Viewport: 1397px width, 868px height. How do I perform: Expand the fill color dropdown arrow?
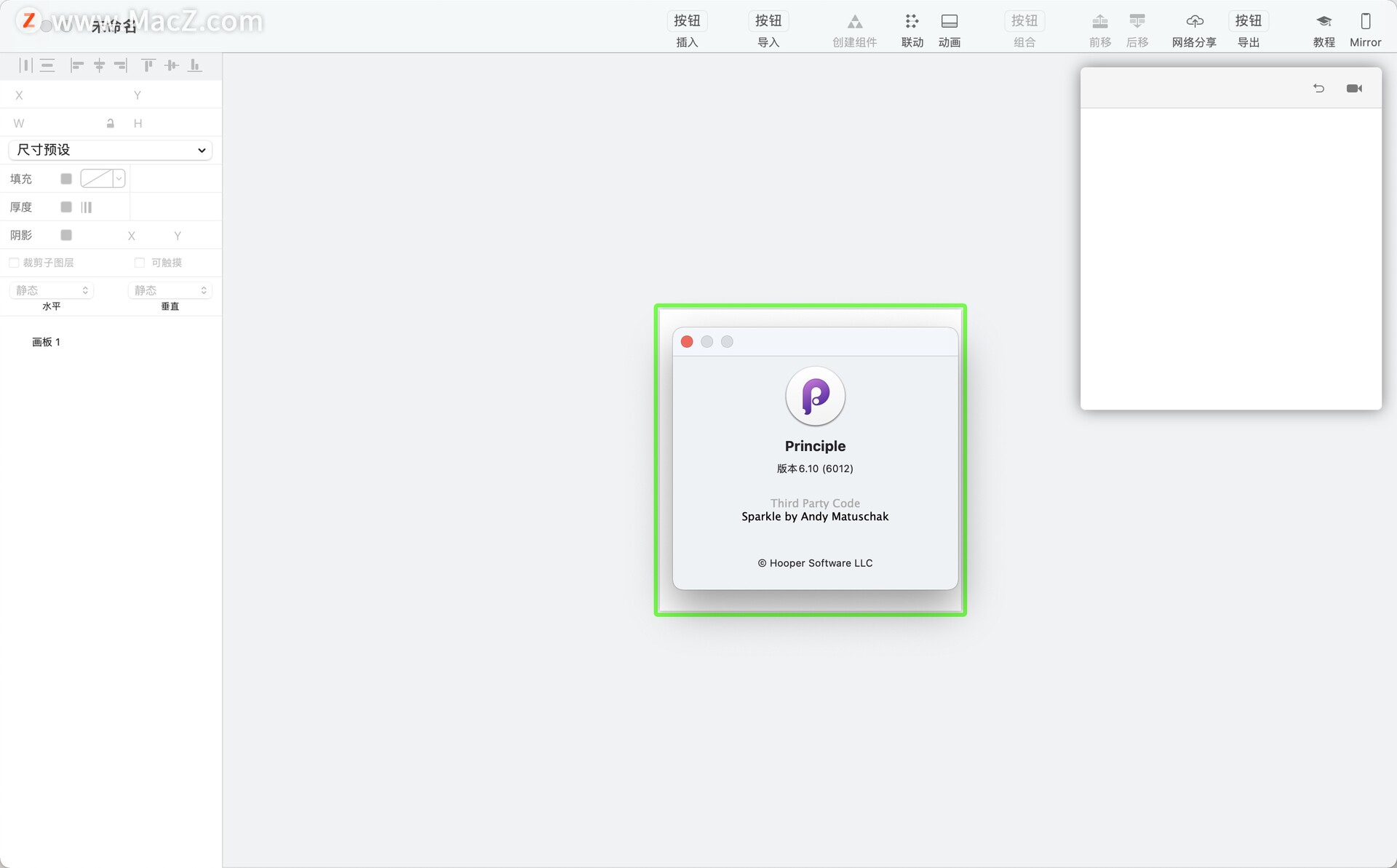(119, 178)
